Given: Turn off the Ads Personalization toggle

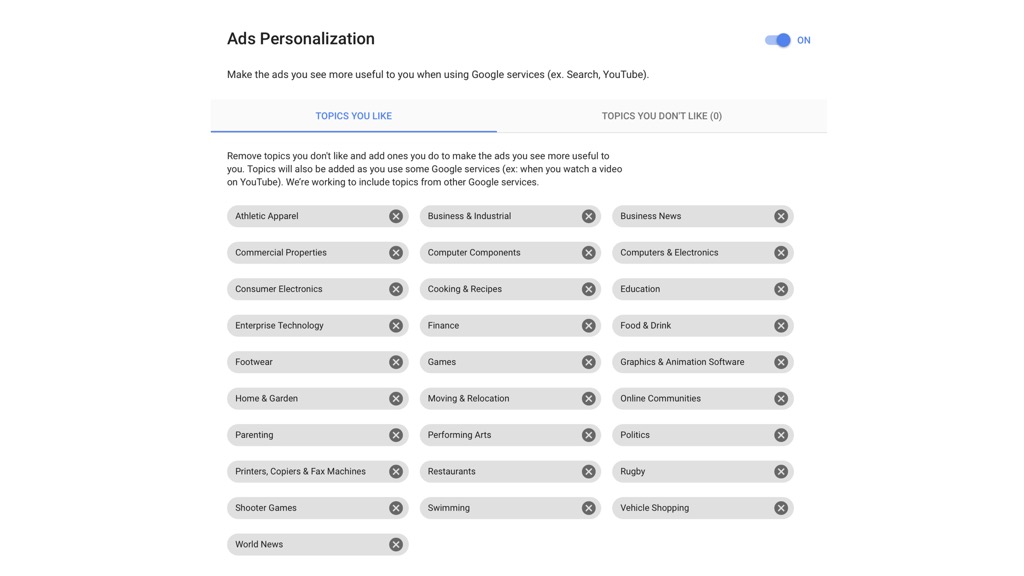Looking at the screenshot, I should coord(778,40).
